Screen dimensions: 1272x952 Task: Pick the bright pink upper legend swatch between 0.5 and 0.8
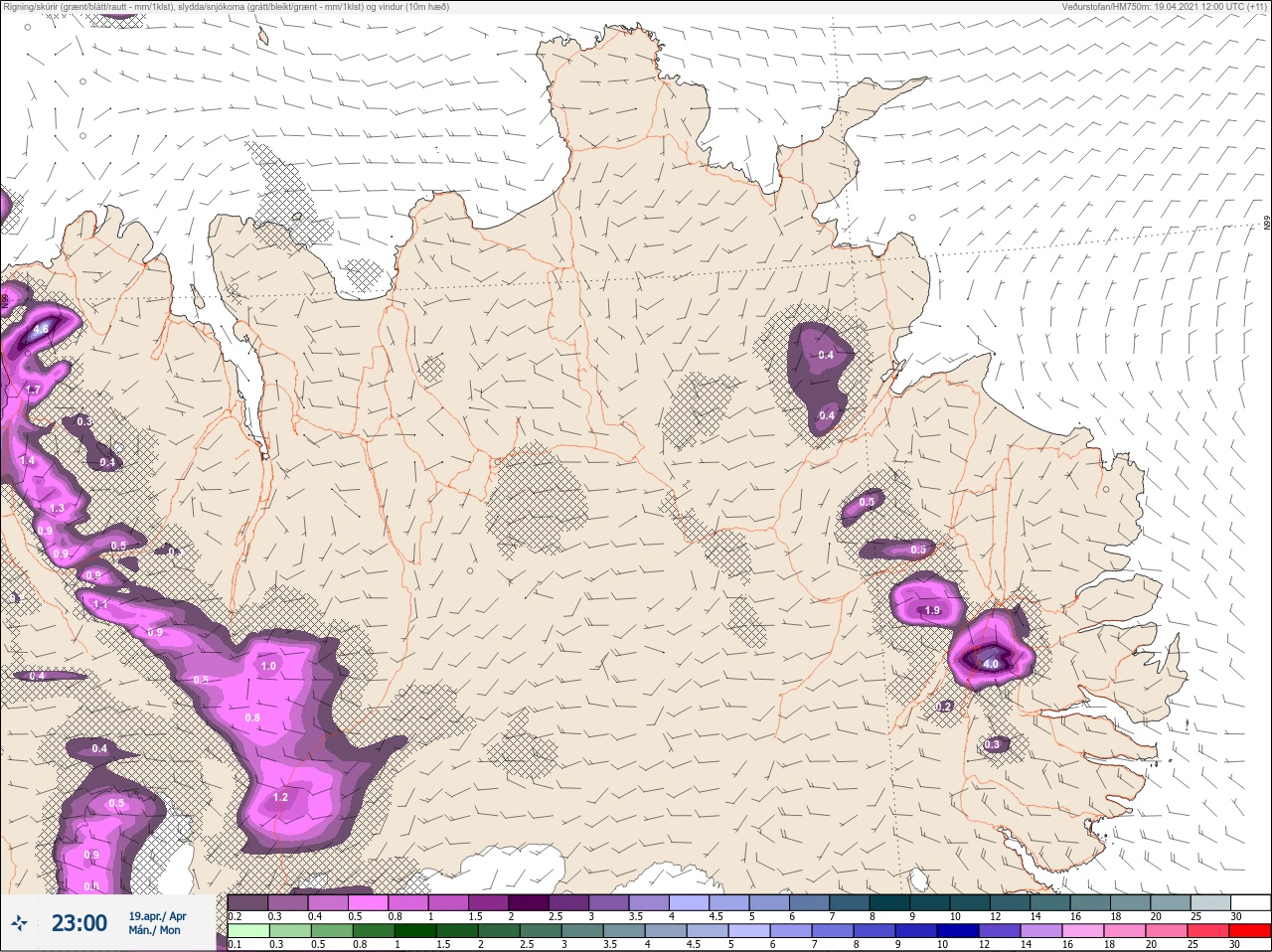point(369,902)
